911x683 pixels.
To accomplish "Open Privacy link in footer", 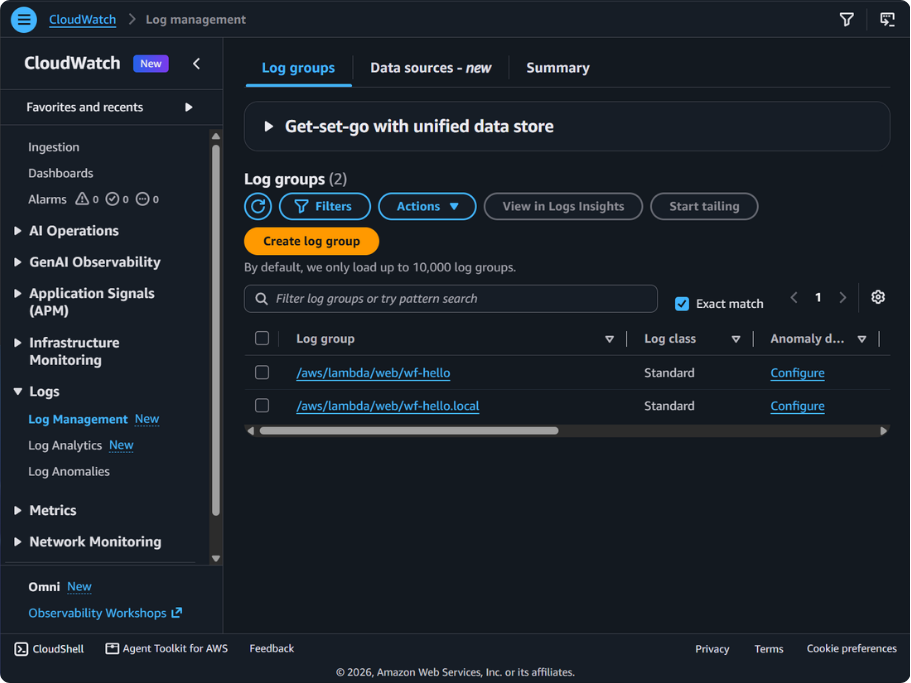I will point(712,649).
